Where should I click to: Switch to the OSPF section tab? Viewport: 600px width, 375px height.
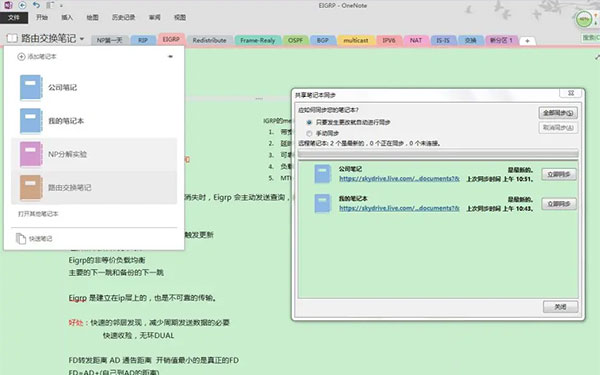[295, 40]
